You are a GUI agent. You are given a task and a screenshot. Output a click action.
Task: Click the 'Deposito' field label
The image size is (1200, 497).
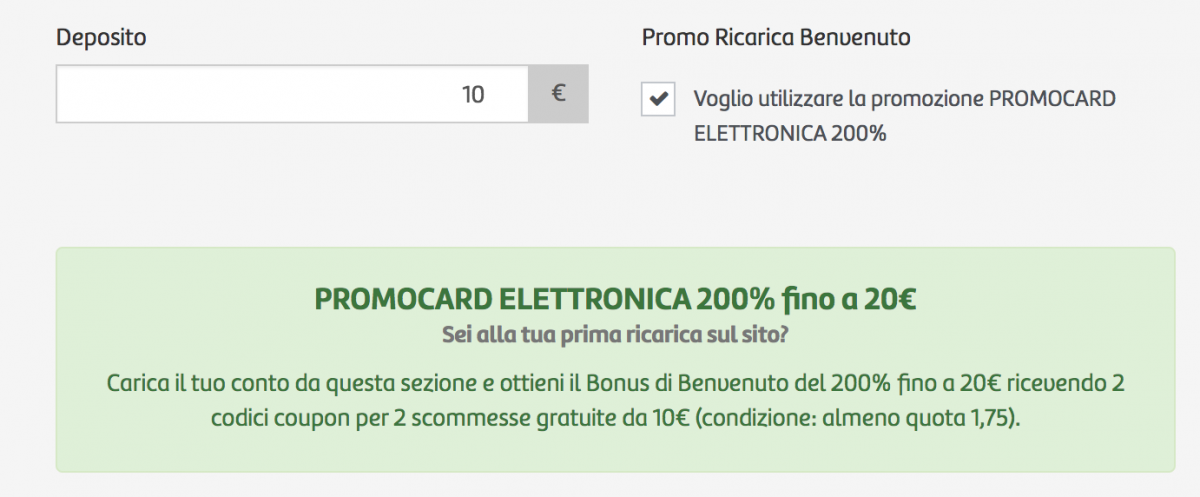point(101,38)
